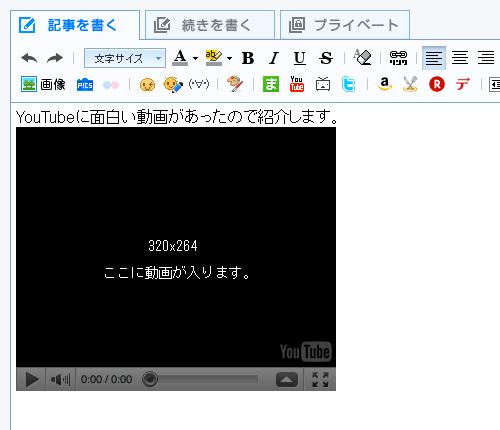Insert an emoji smiley face

point(147,85)
